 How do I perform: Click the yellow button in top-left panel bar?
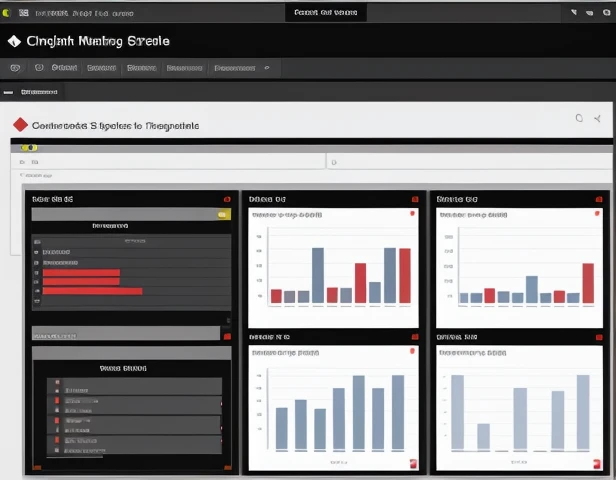[224, 213]
